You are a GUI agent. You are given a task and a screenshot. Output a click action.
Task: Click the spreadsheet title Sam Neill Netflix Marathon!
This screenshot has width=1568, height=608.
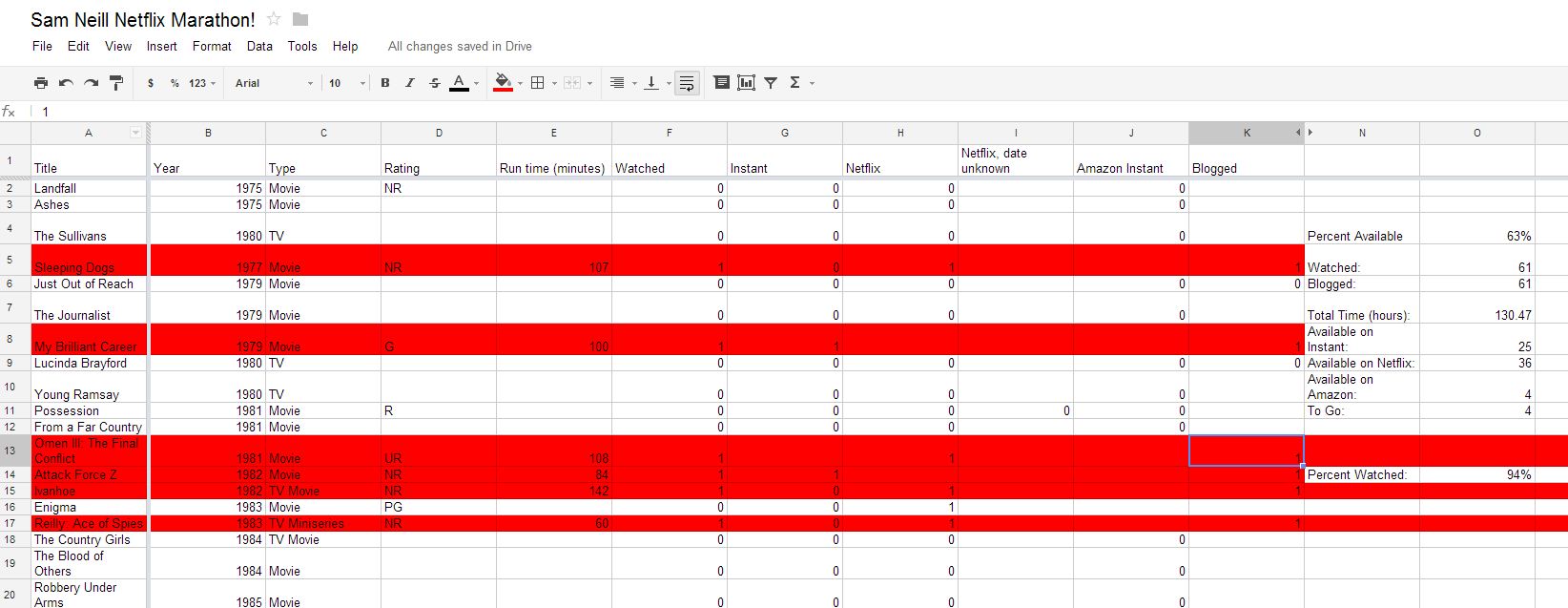pos(143,19)
